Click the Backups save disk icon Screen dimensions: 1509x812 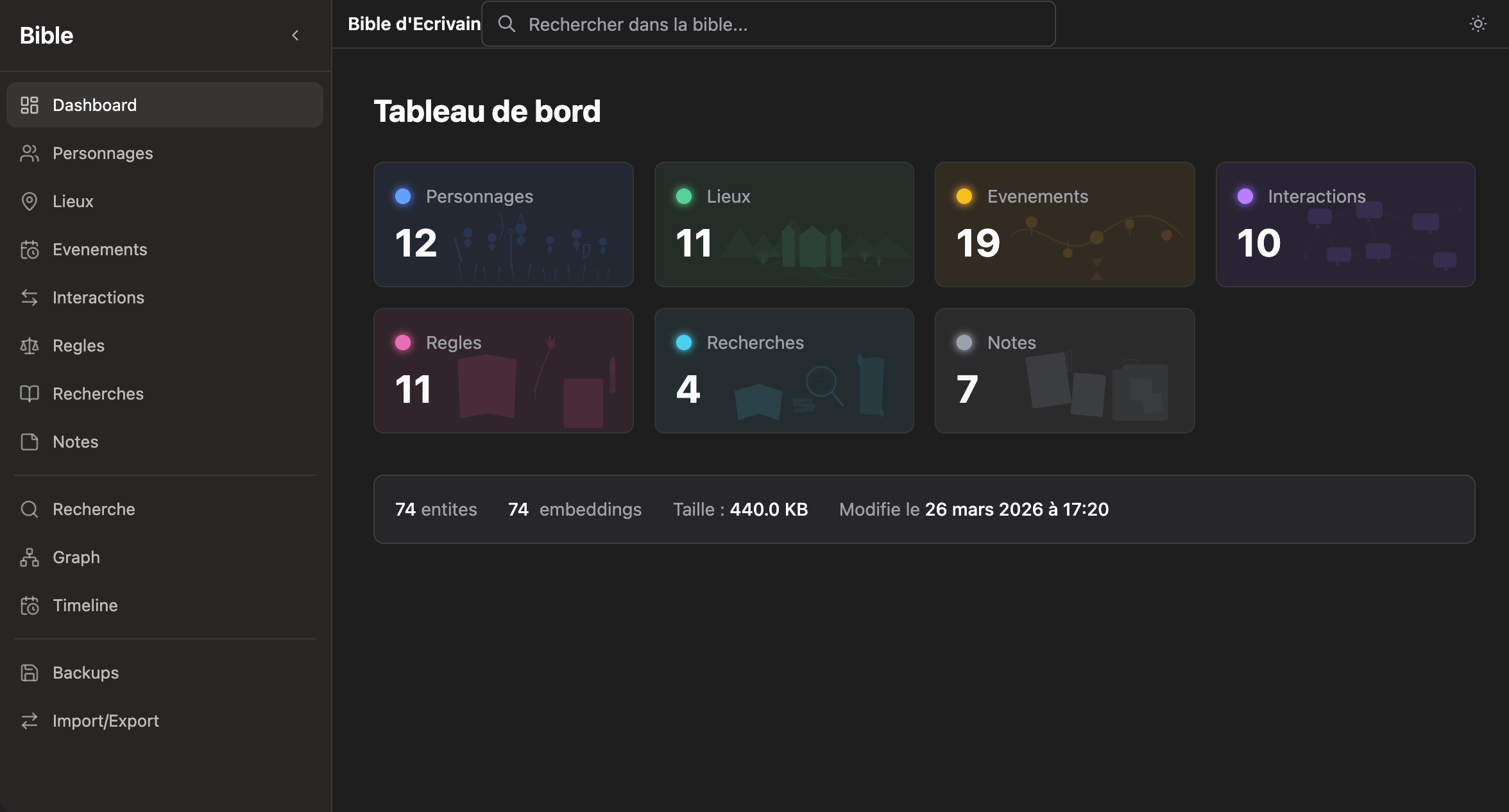pos(30,673)
